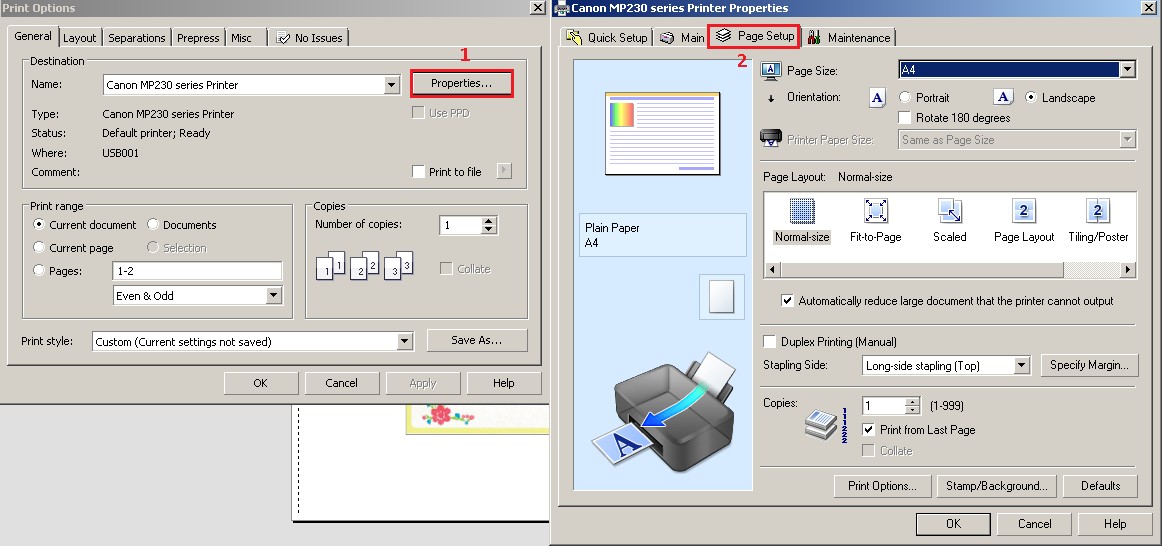Viewport: 1162px width, 546px height.
Task: Click the document preview thumbnail
Action: [662, 133]
